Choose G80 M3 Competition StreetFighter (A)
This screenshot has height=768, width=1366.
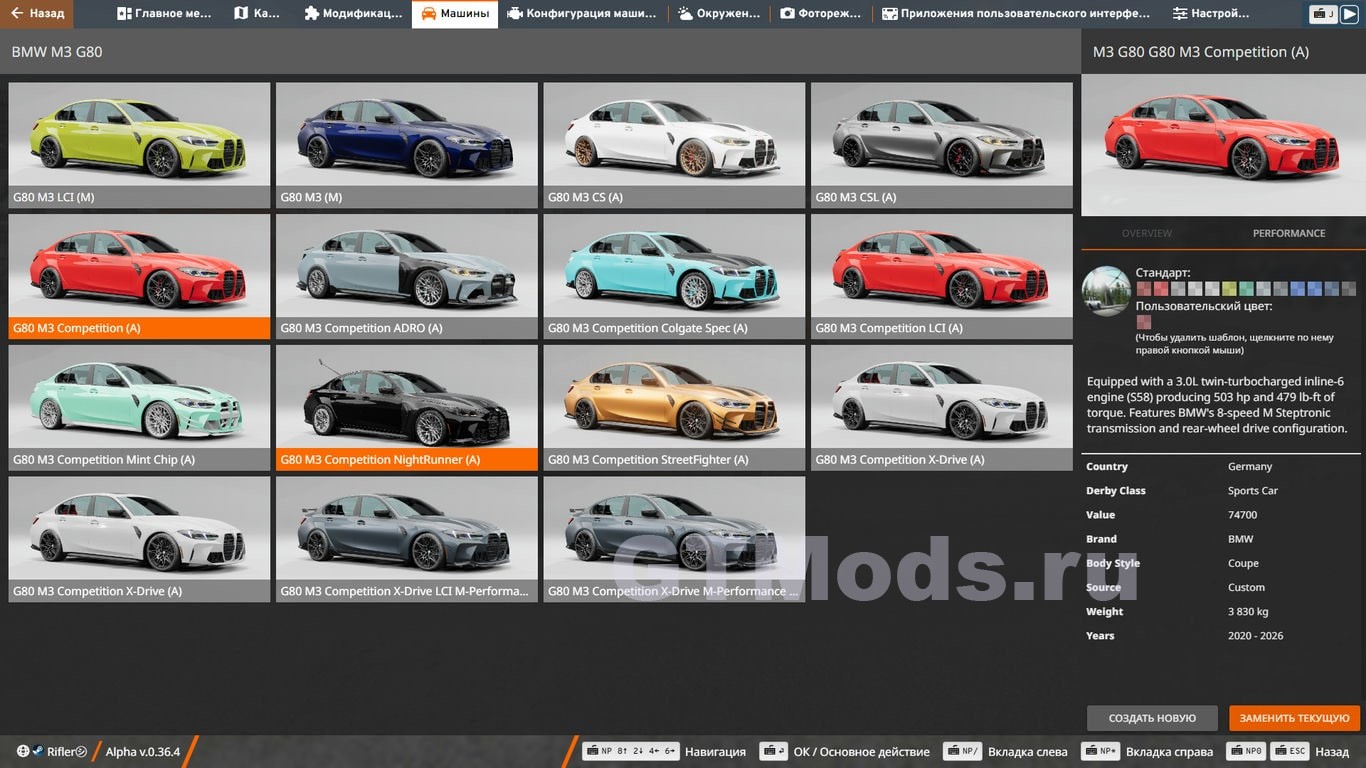pyautogui.click(x=674, y=408)
